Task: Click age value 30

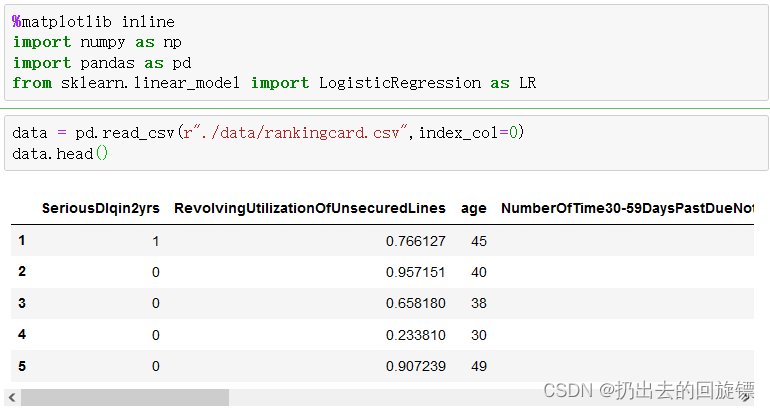Action: (479, 335)
